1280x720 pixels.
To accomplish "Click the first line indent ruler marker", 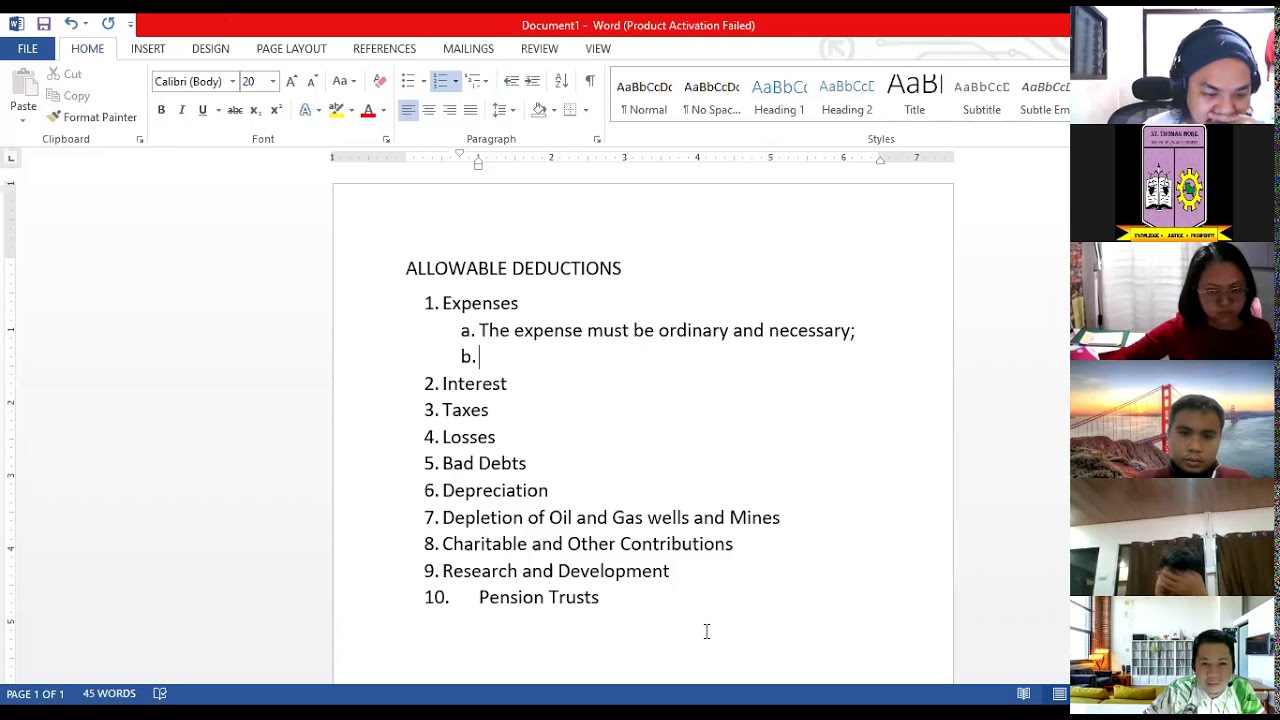I will pyautogui.click(x=459, y=153).
